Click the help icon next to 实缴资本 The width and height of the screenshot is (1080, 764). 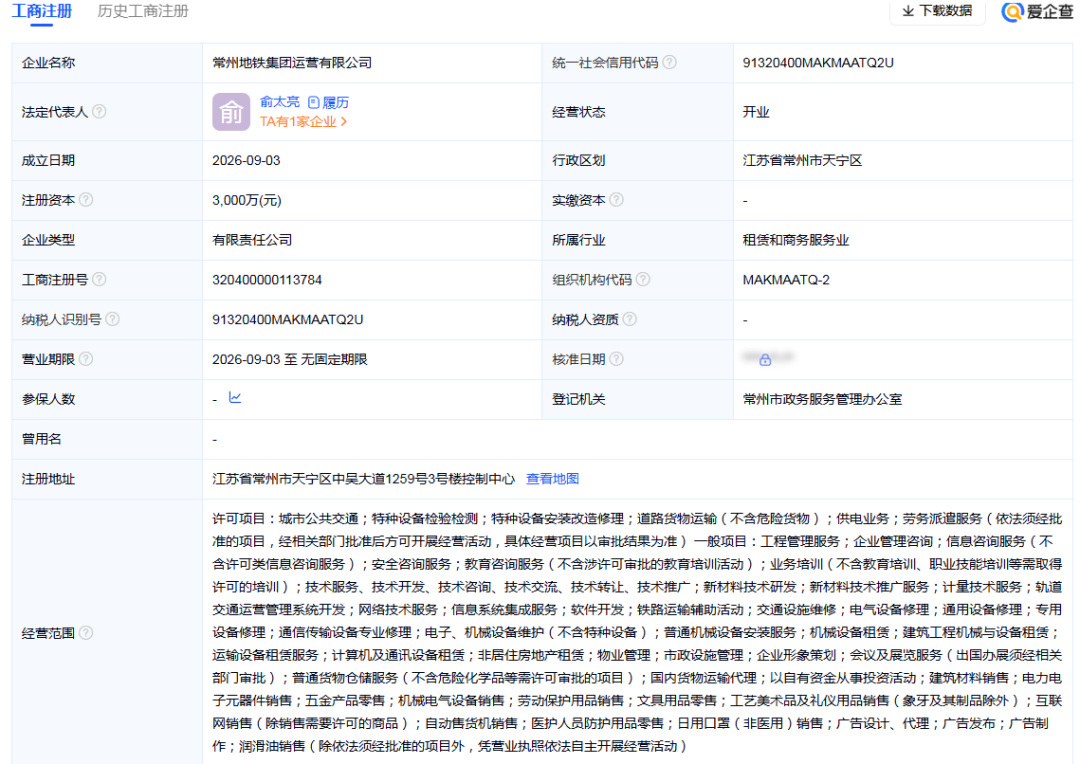(616, 199)
